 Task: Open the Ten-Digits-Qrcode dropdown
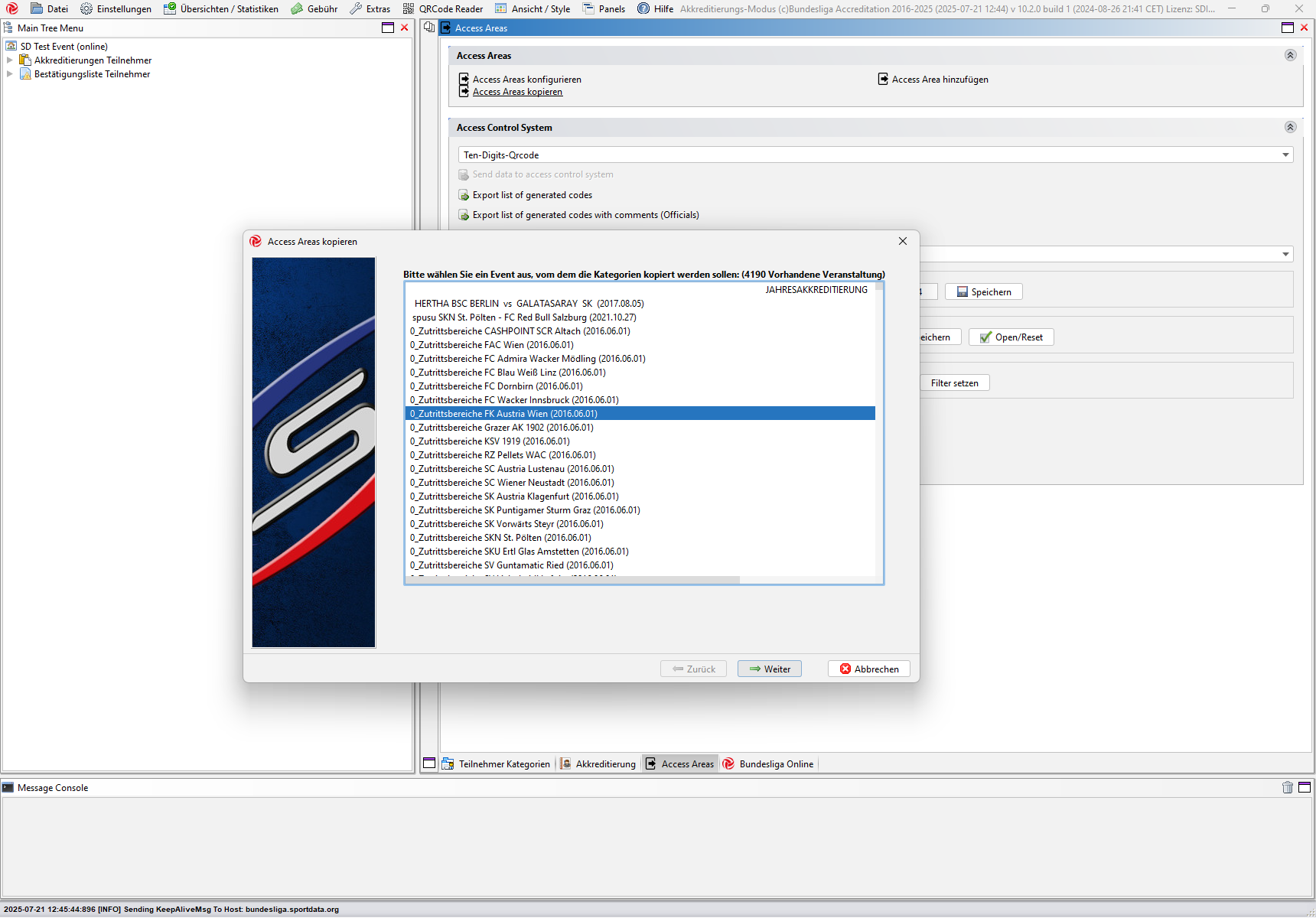pos(875,155)
